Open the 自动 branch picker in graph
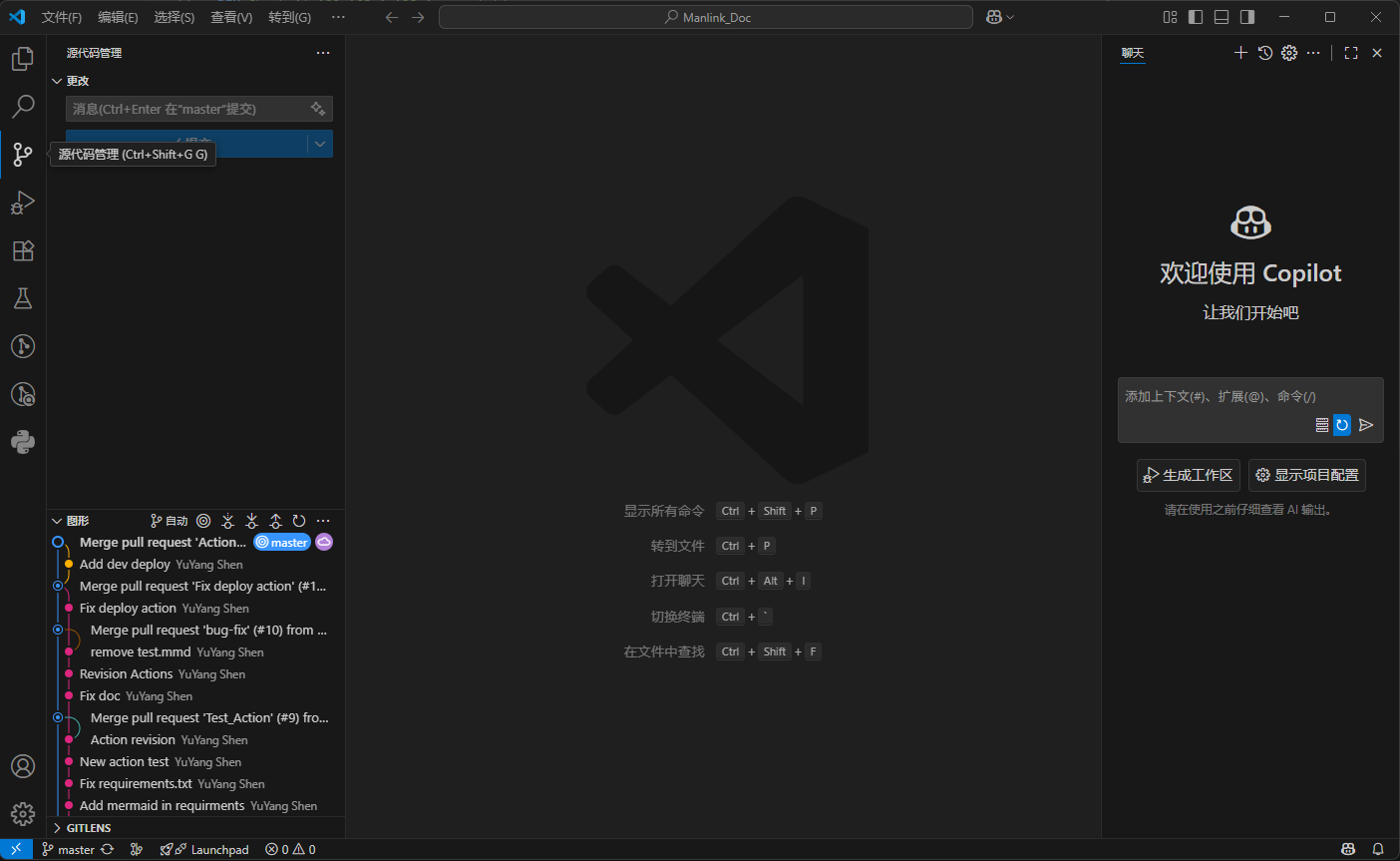The height and width of the screenshot is (861, 1400). coord(169,521)
